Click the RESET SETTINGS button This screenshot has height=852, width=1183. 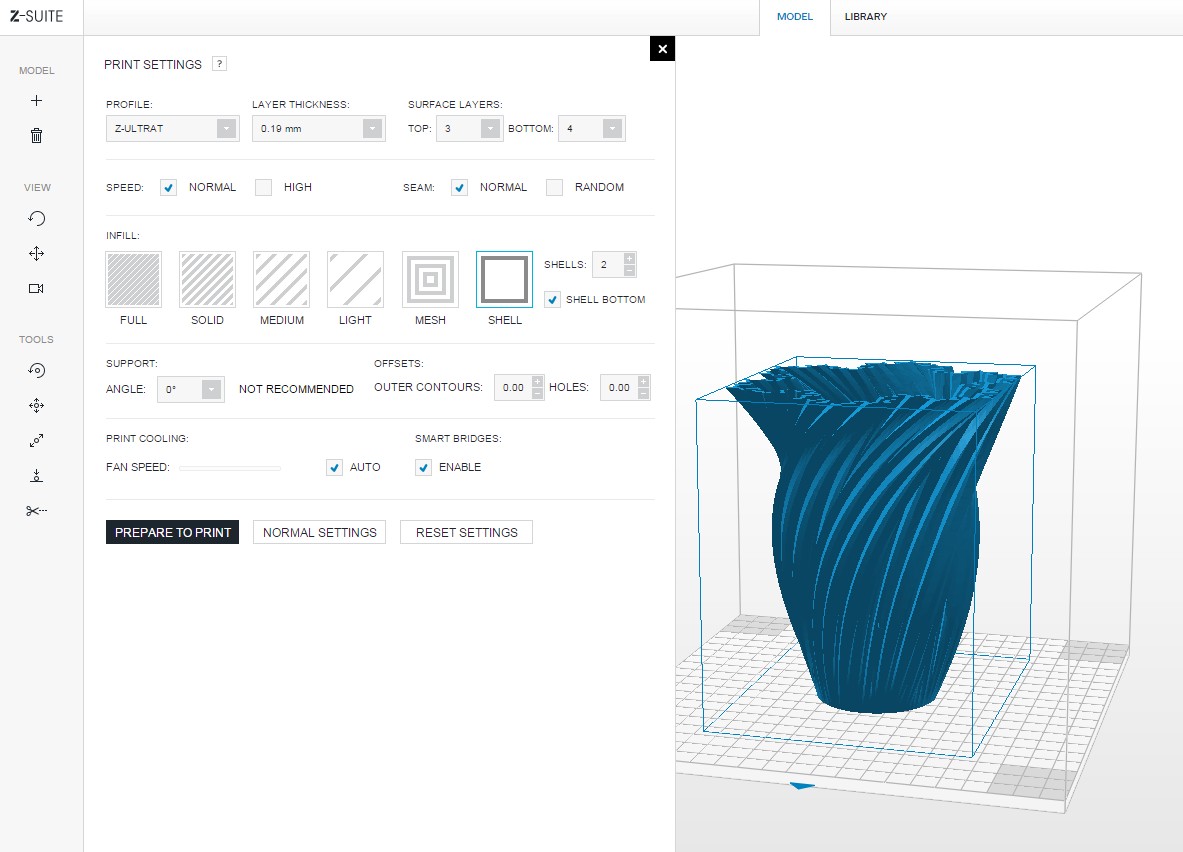coord(466,532)
